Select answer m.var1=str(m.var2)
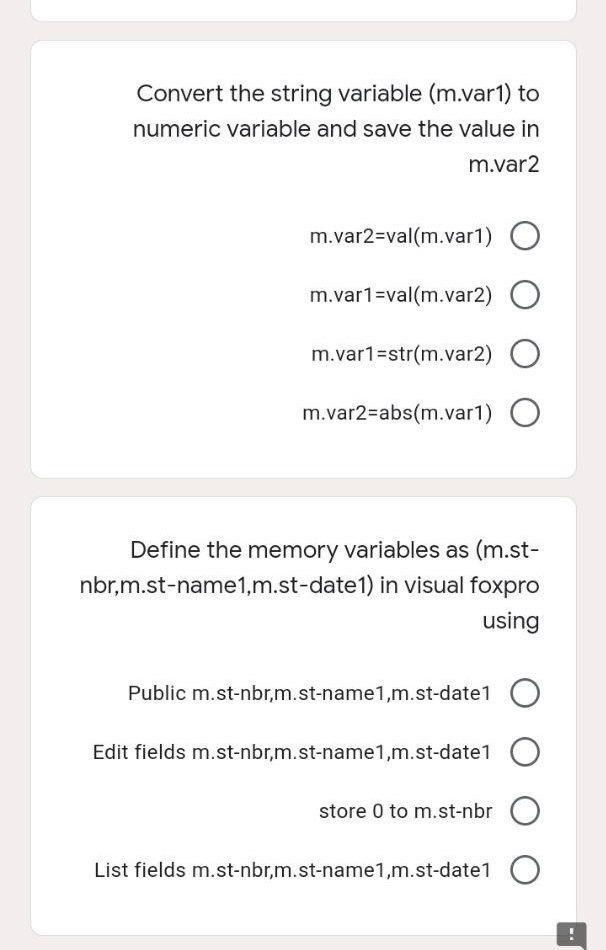The width and height of the screenshot is (606, 950). click(525, 353)
